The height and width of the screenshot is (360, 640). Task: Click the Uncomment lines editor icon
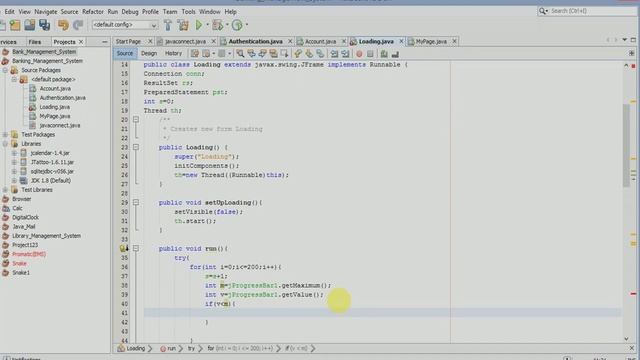tap(395, 54)
